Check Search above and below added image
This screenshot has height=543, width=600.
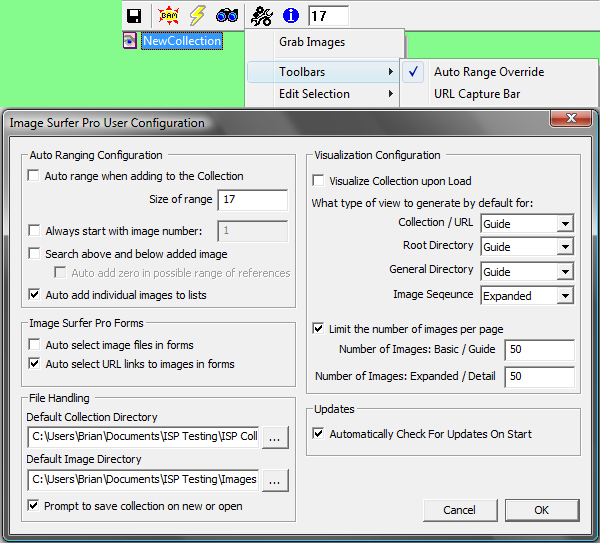(34, 254)
